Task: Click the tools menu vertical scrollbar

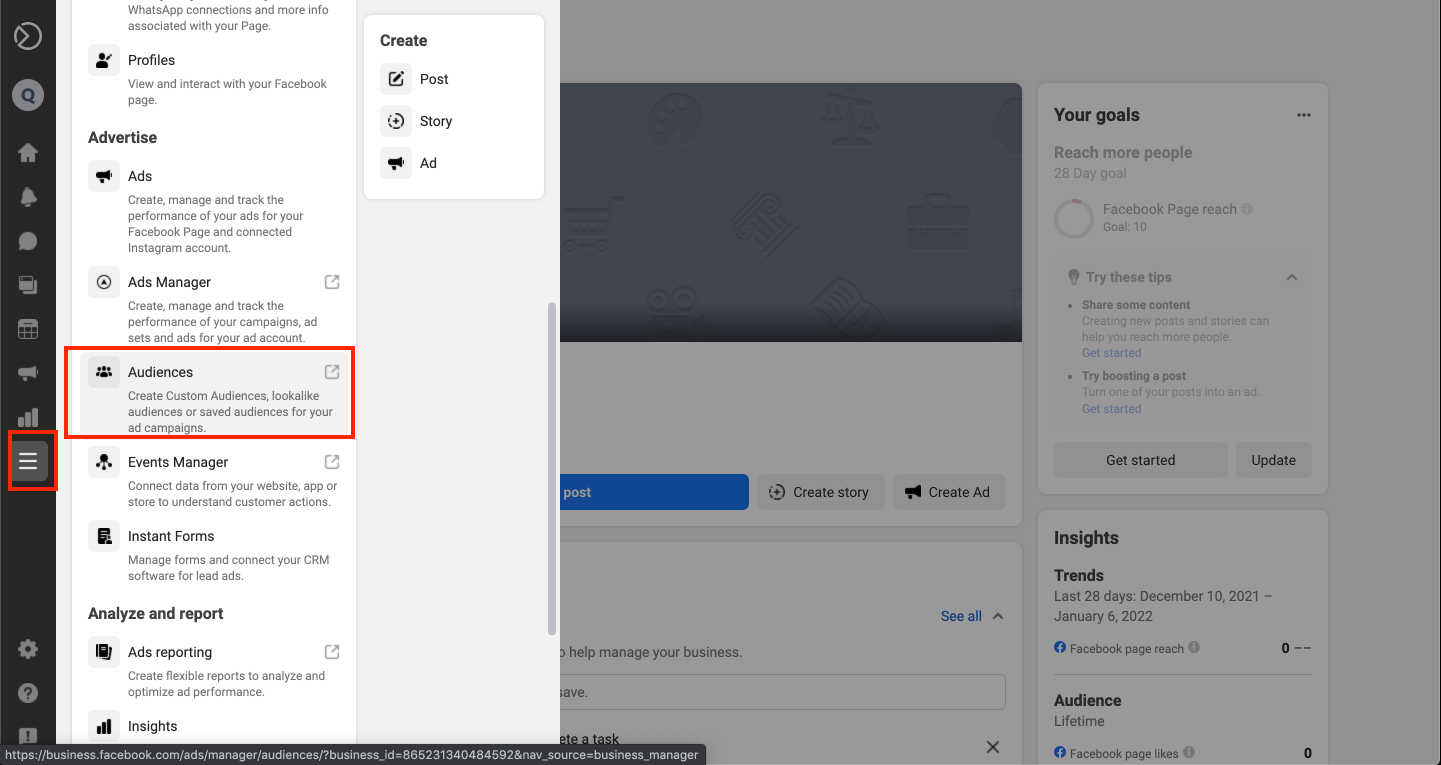Action: click(552, 470)
